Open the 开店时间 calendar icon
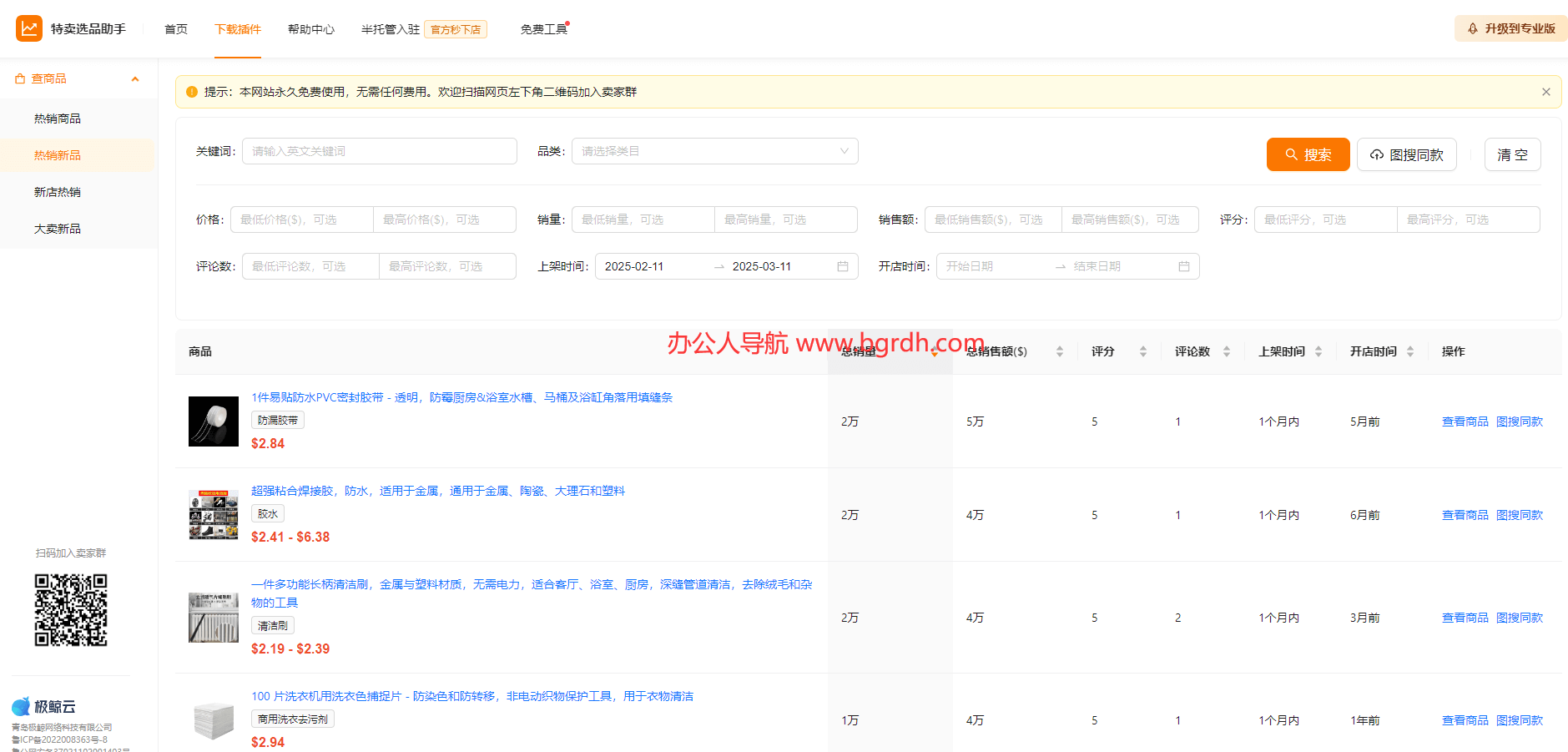This screenshot has width=1568, height=752. click(1184, 265)
